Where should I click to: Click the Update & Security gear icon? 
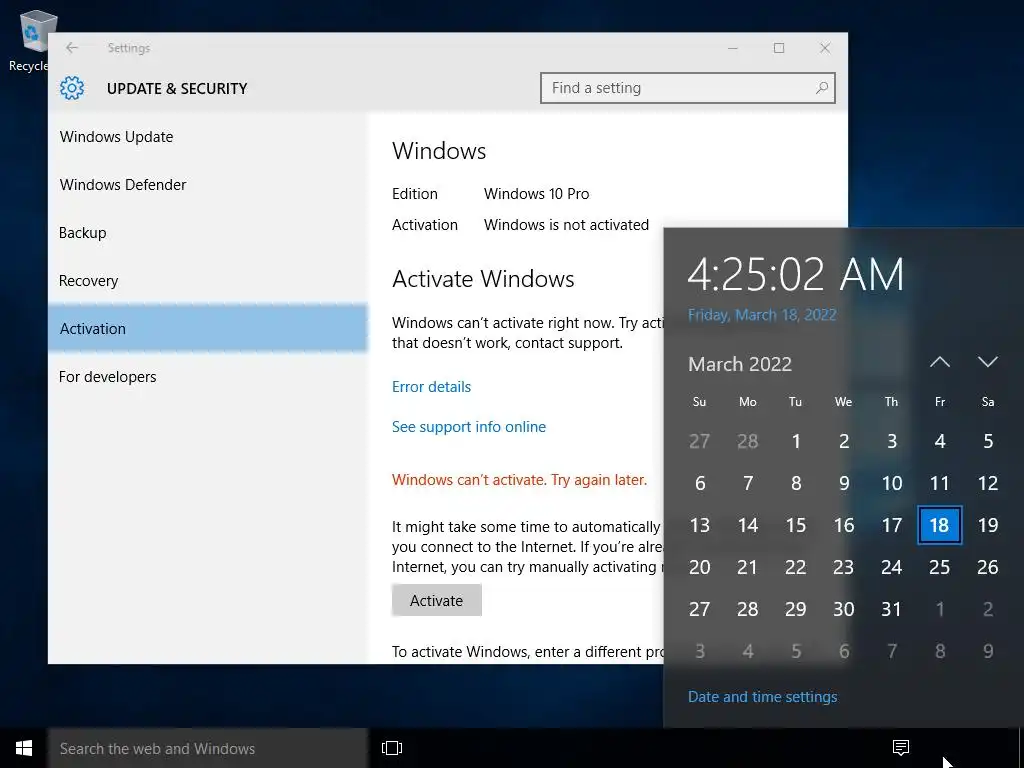point(72,88)
